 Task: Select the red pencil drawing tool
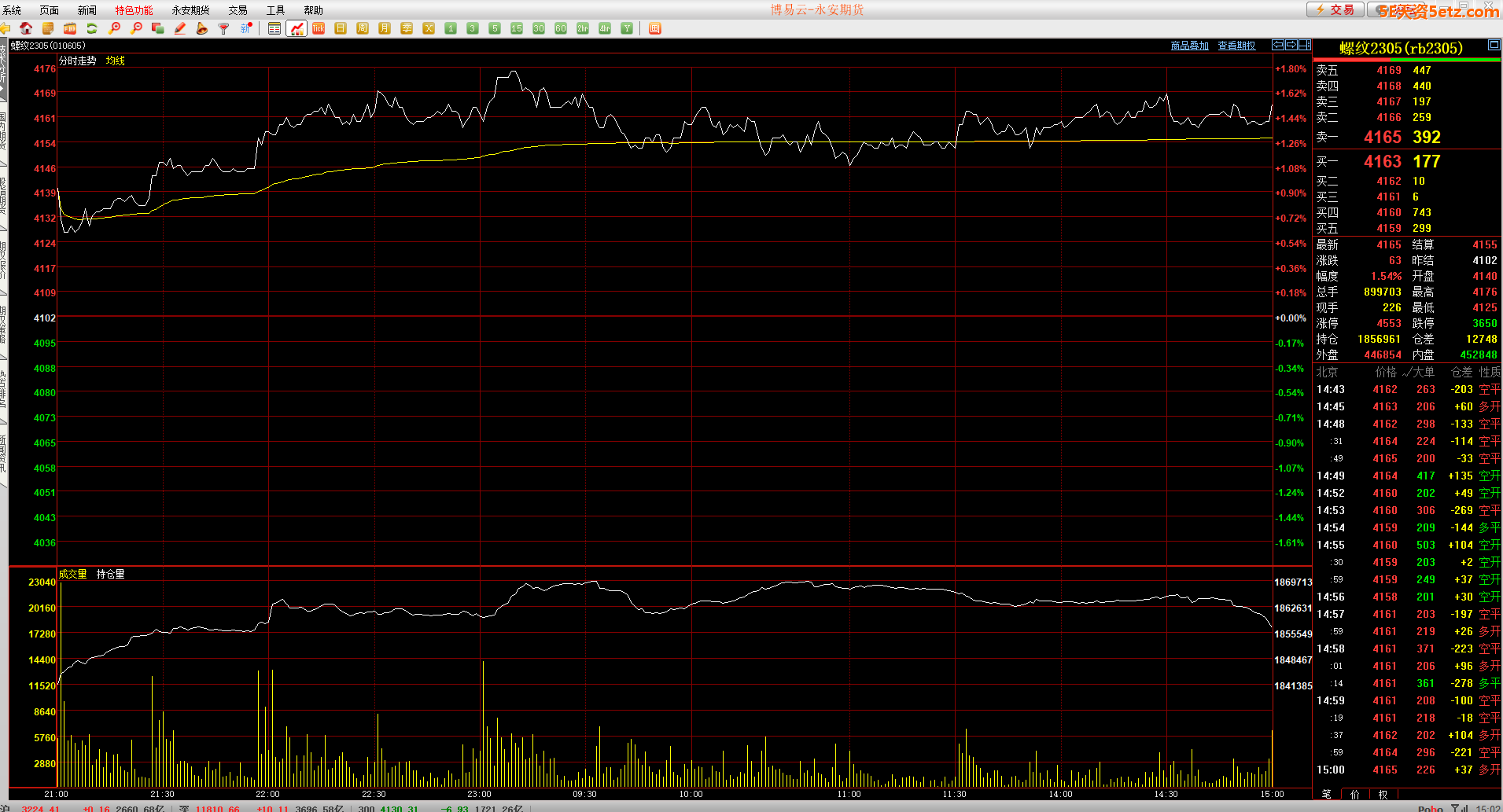coord(180,28)
